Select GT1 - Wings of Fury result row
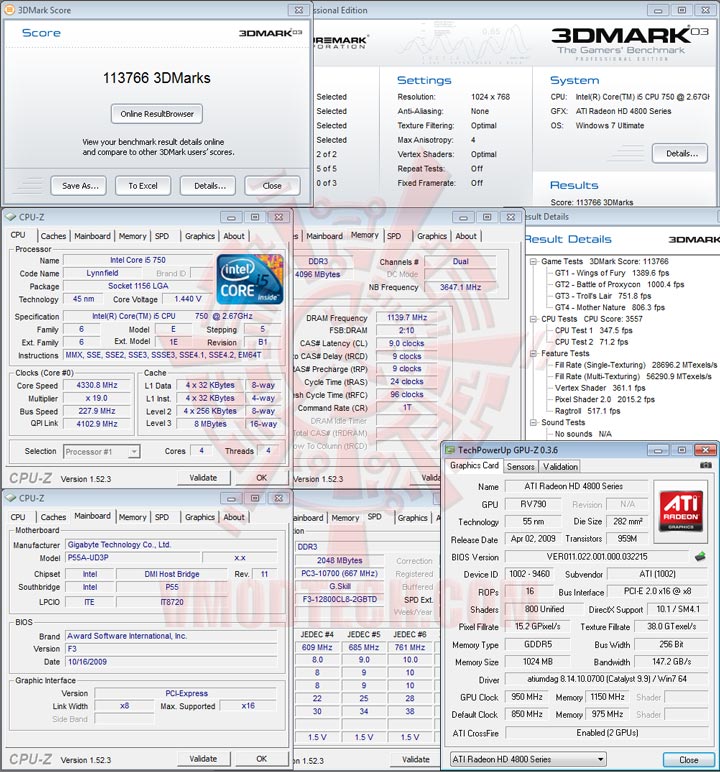Screen dimensions: 720x772 612,273
